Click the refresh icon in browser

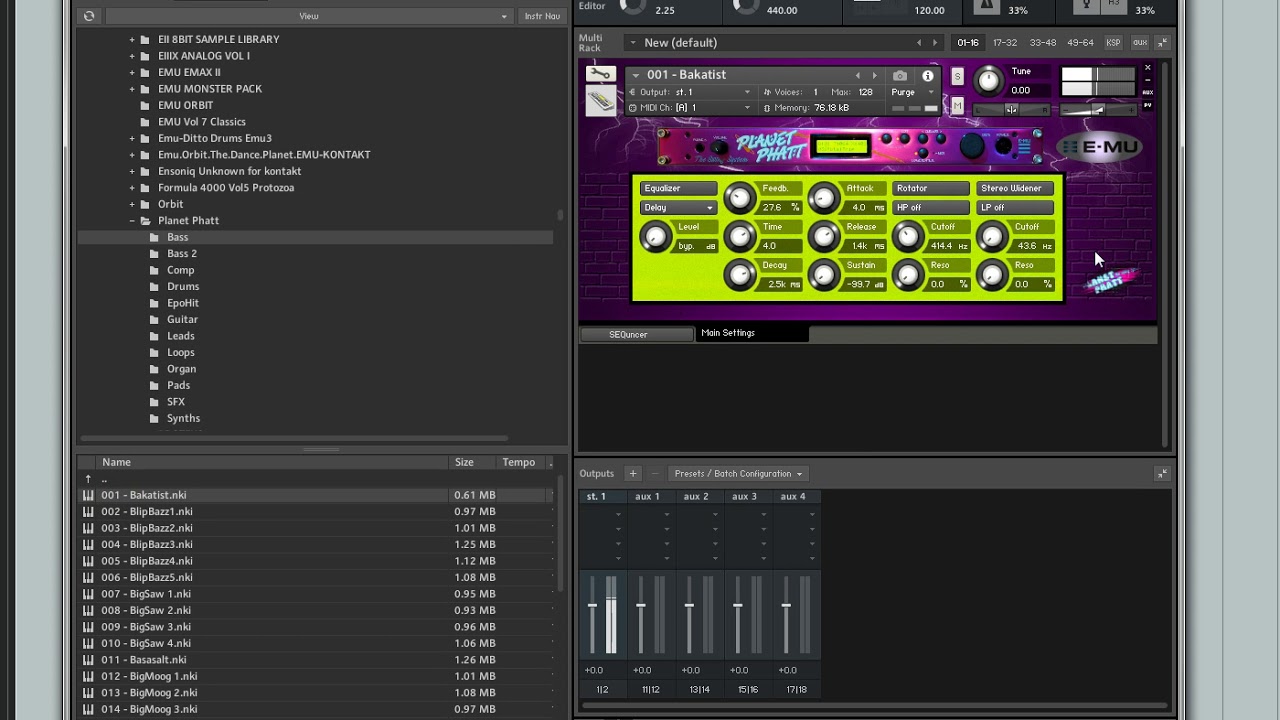[89, 16]
